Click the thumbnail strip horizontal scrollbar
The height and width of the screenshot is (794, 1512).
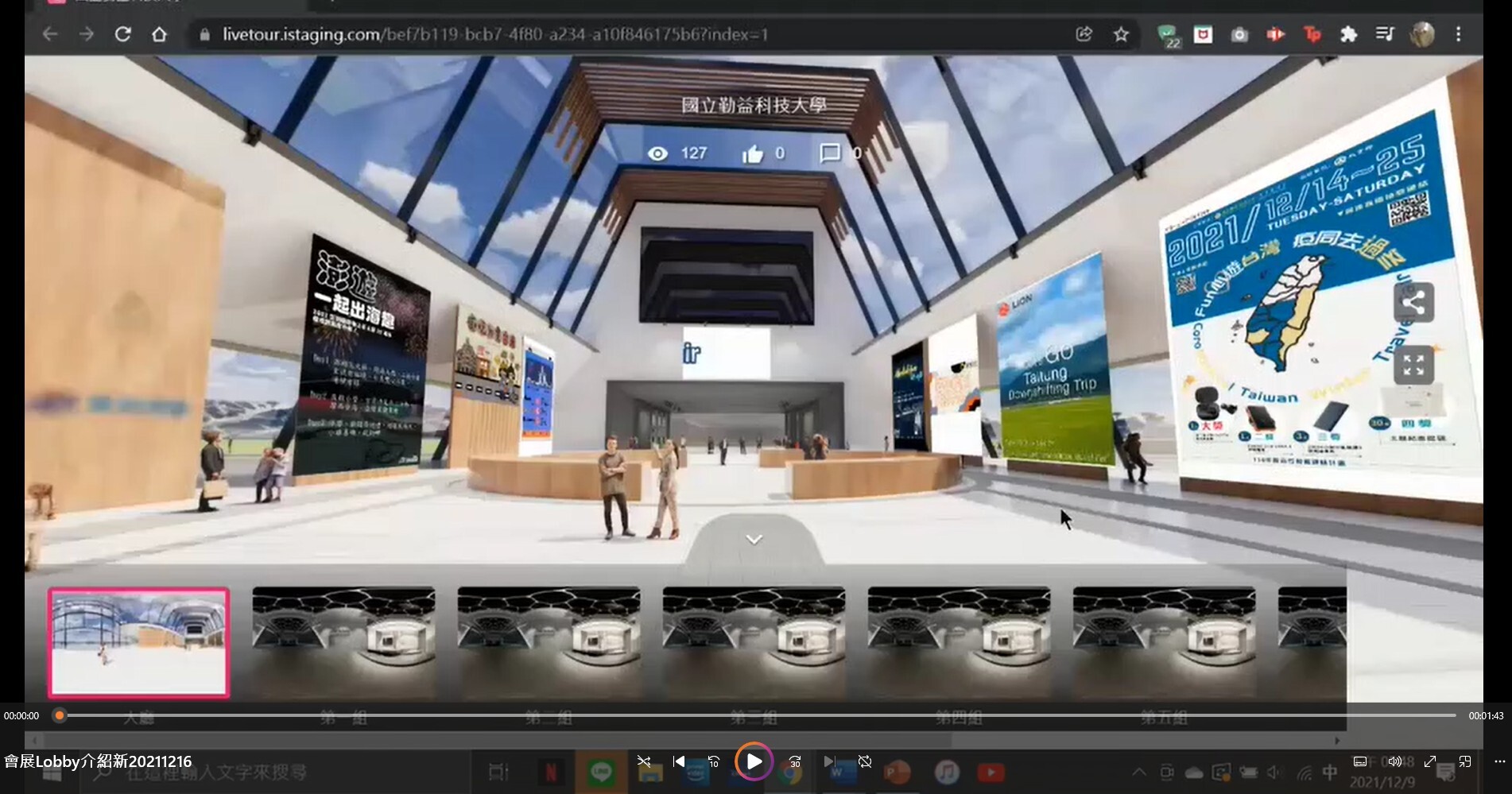point(497,740)
